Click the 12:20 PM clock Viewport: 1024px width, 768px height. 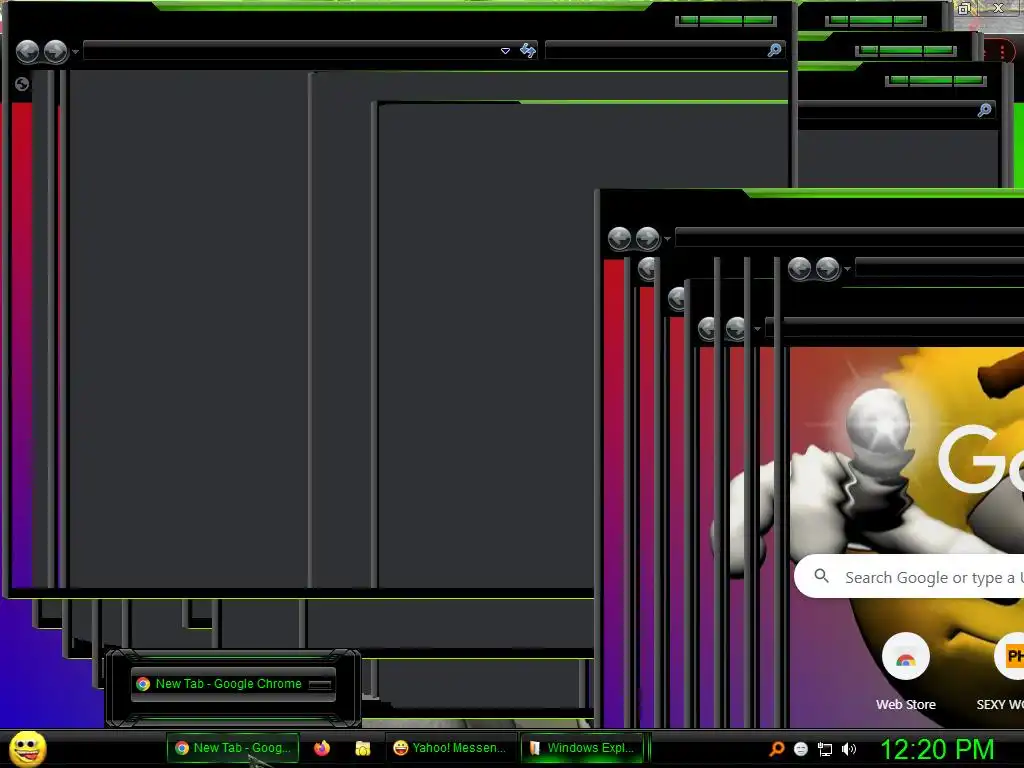coord(937,749)
